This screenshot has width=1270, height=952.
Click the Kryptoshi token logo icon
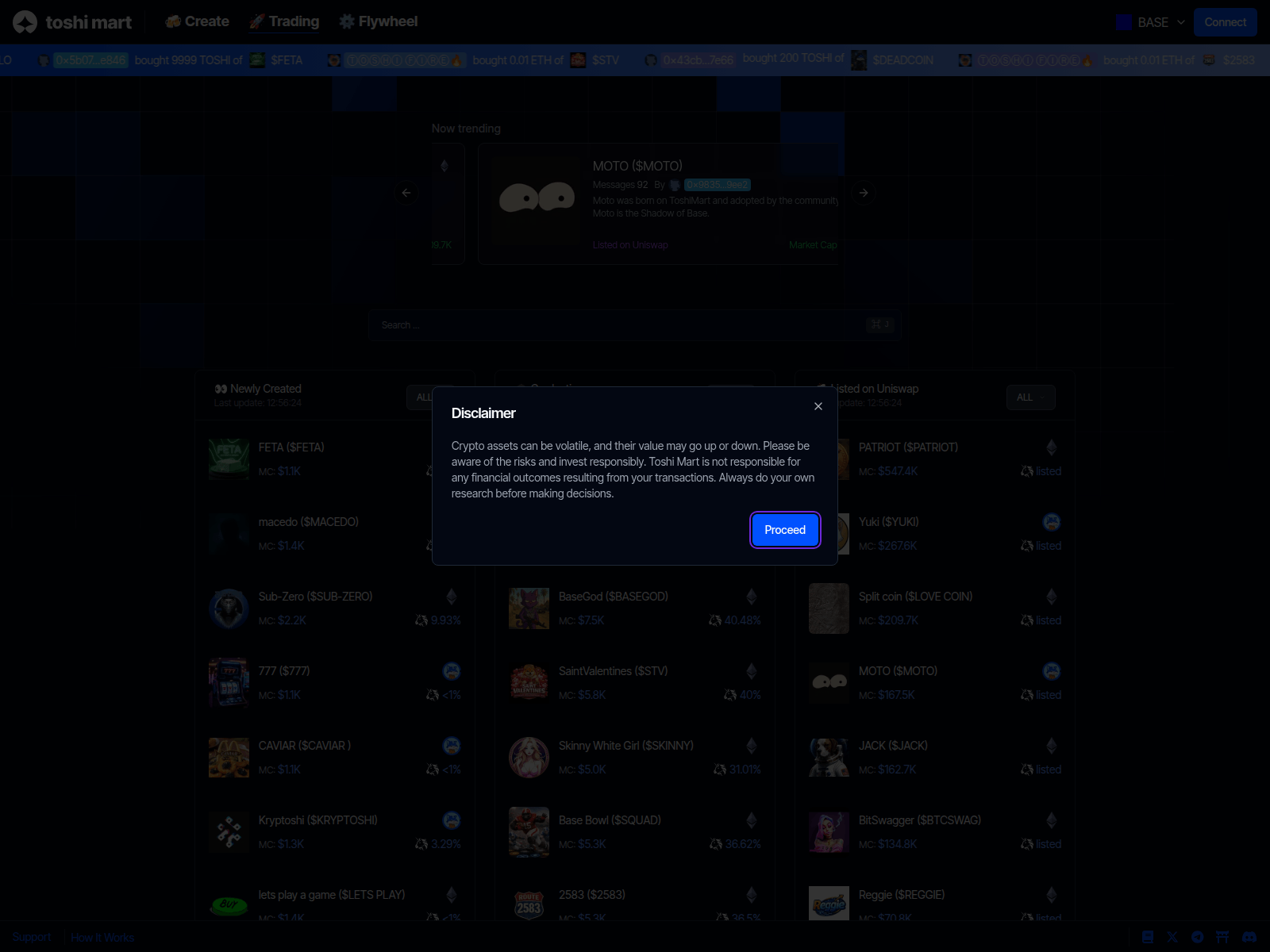pos(229,832)
